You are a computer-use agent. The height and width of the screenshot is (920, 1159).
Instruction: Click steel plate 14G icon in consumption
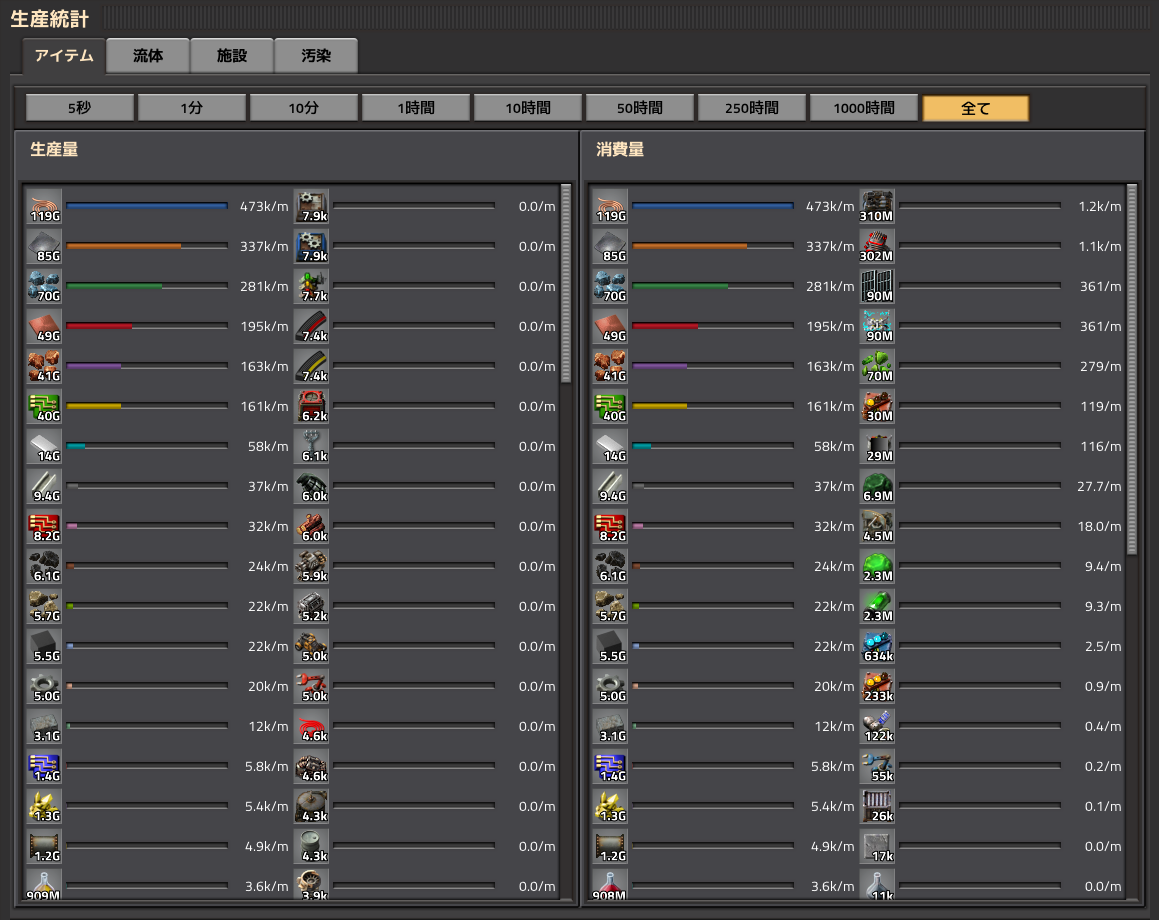point(610,446)
